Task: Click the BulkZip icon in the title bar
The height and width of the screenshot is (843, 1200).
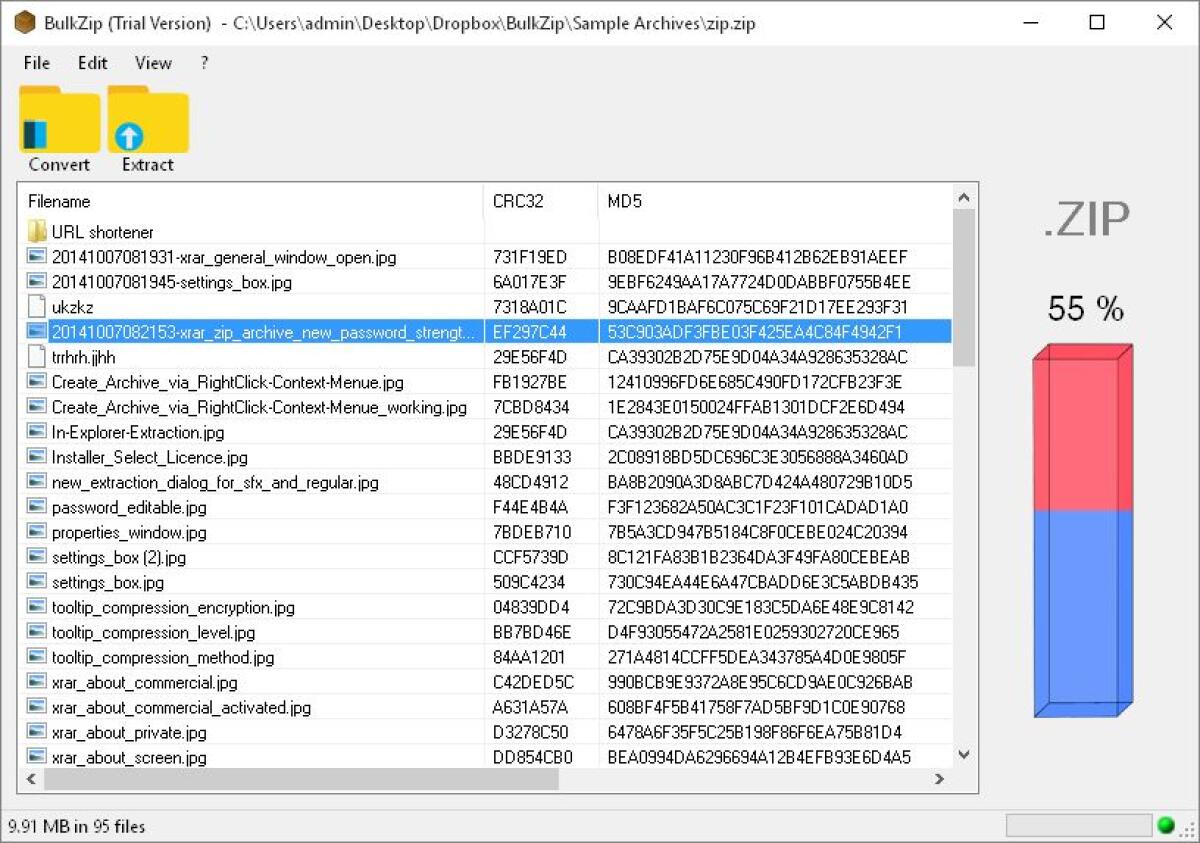Action: click(24, 22)
